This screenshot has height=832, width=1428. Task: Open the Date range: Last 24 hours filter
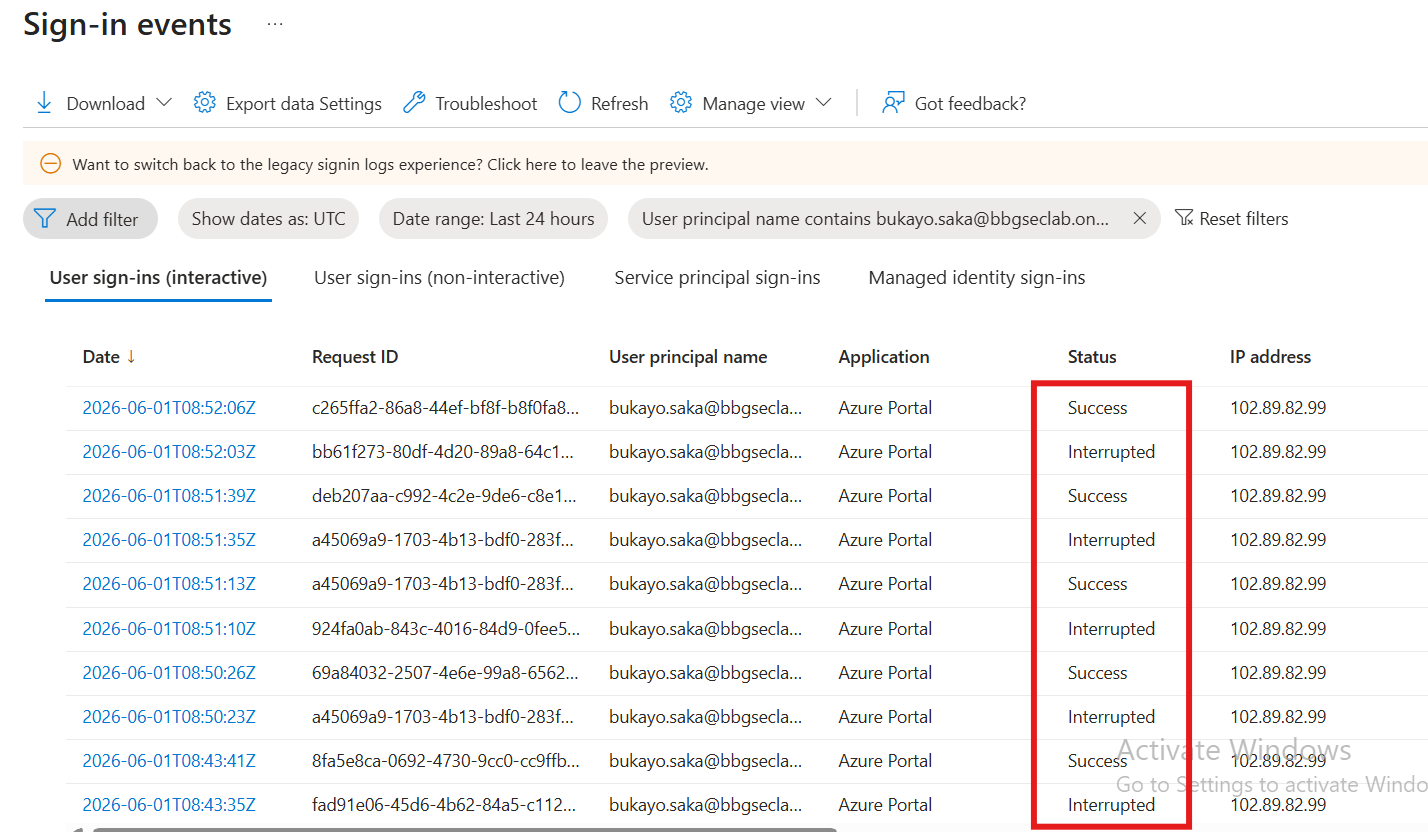(x=493, y=219)
